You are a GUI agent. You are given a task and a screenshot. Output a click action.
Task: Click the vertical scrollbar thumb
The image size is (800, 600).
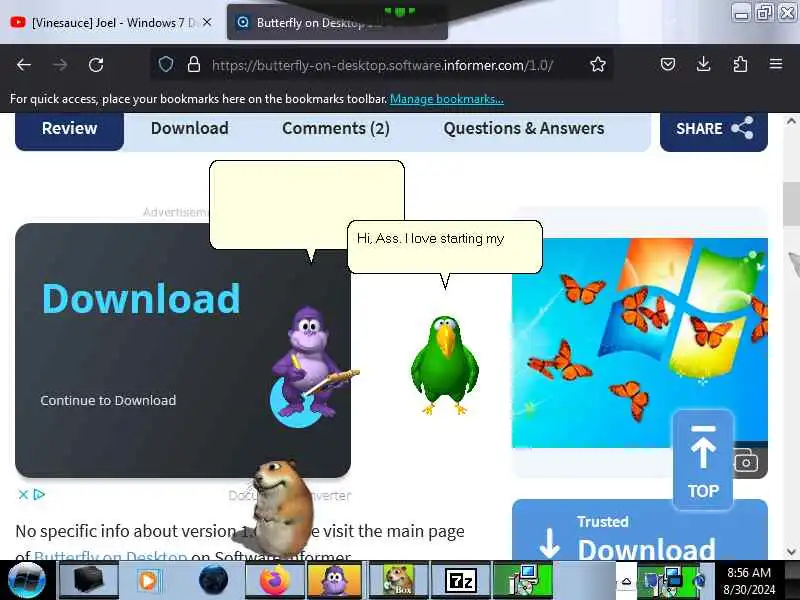coord(791,204)
